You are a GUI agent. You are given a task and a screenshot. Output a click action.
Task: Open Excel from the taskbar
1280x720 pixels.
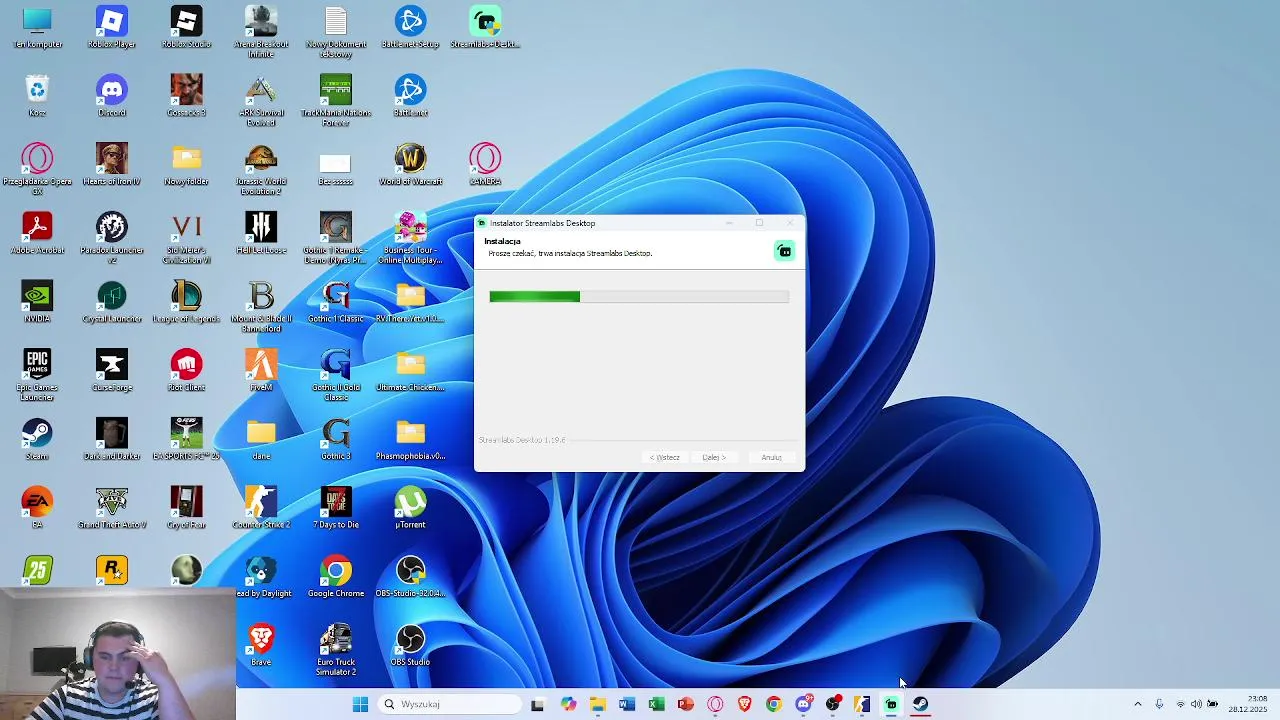656,704
